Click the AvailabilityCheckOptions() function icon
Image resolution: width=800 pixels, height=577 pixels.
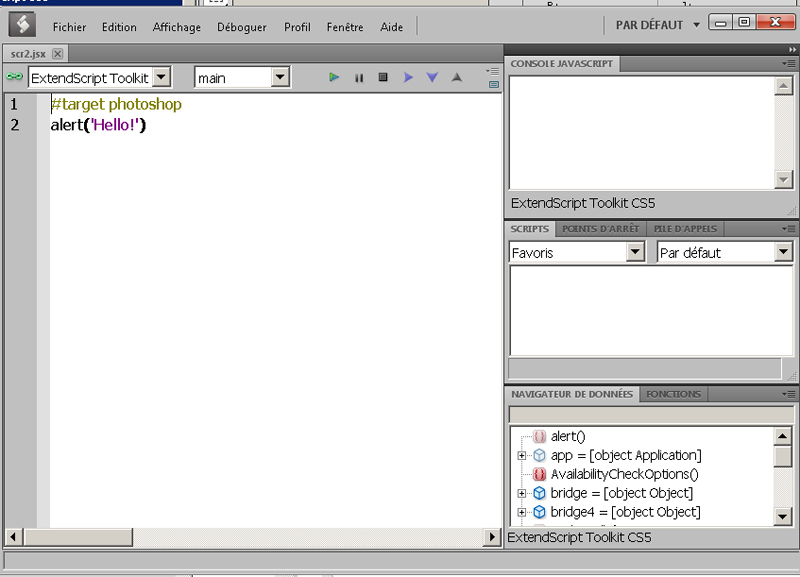(539, 474)
